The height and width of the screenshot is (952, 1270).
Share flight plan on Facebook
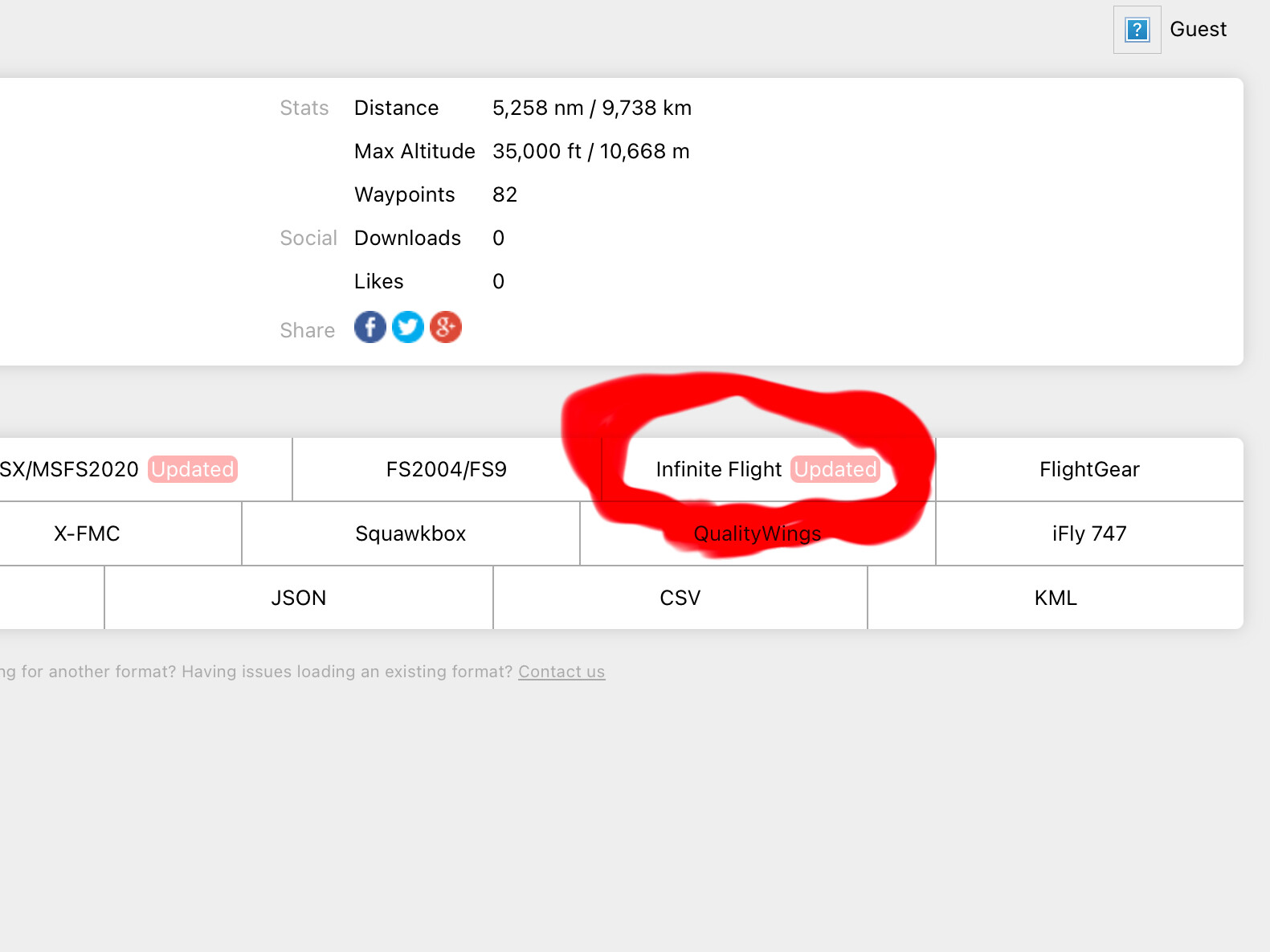pyautogui.click(x=370, y=327)
